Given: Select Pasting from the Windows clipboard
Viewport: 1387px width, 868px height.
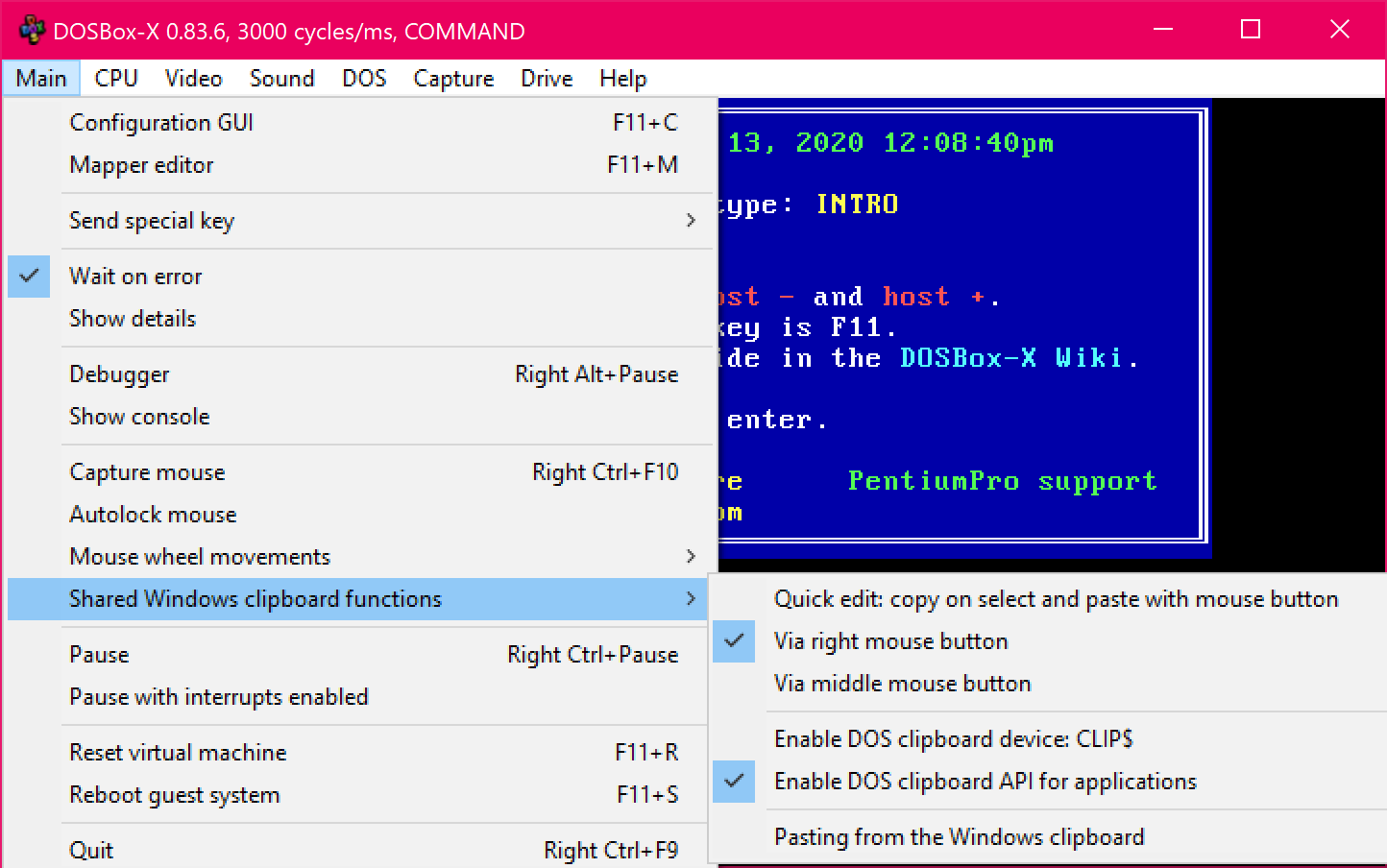Looking at the screenshot, I should tap(1049, 837).
